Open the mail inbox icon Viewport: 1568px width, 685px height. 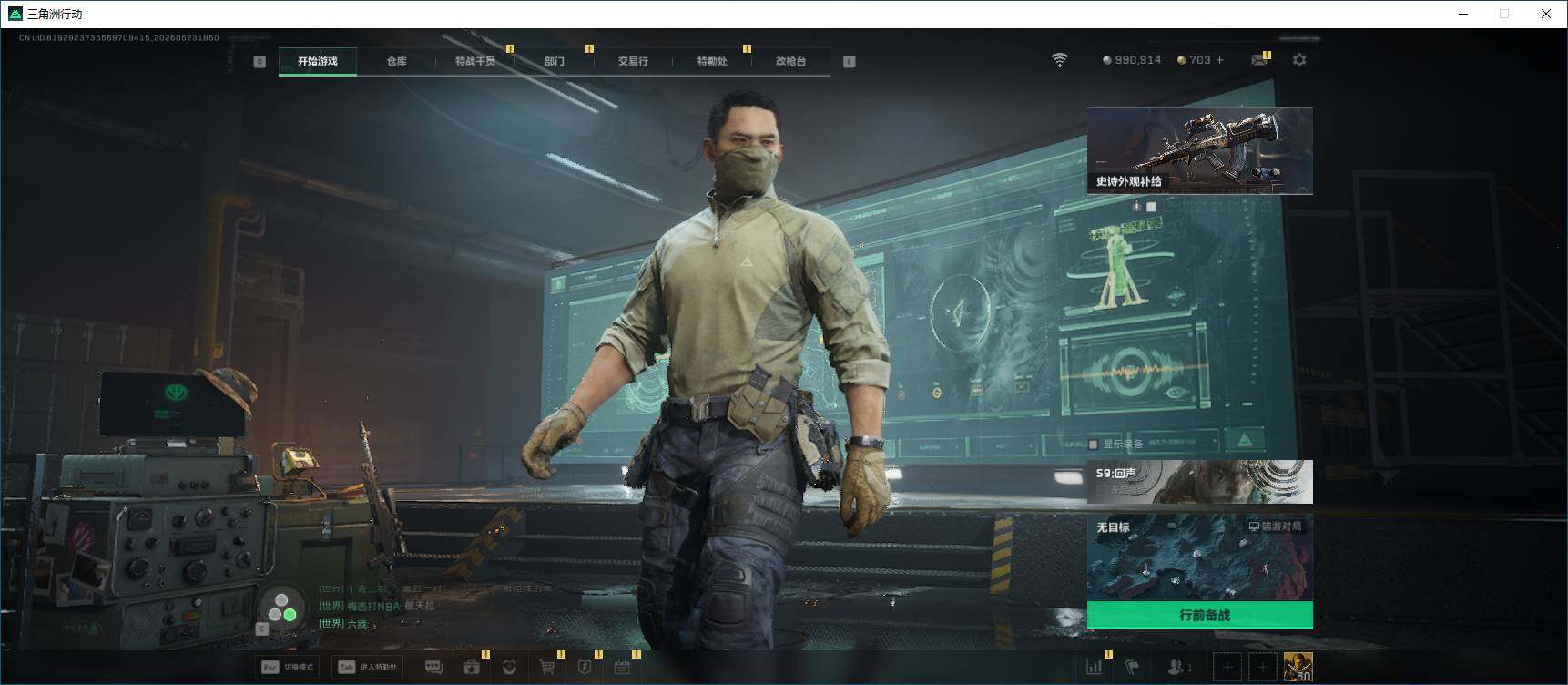1259,60
